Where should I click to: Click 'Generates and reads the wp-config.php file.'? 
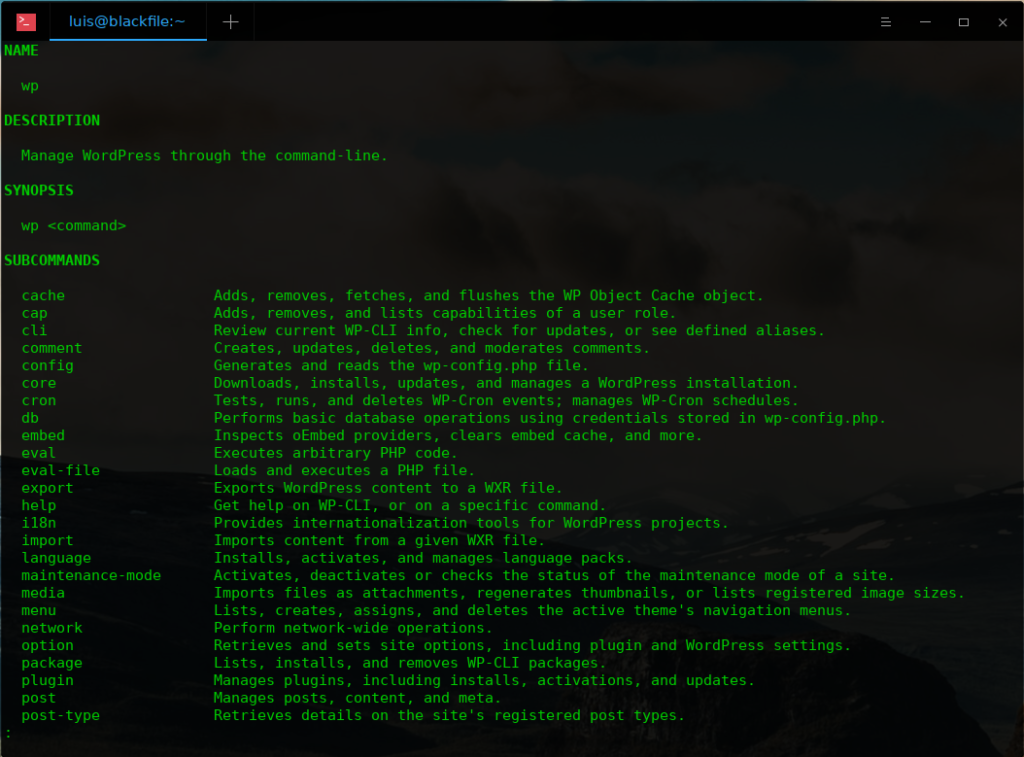(x=401, y=366)
